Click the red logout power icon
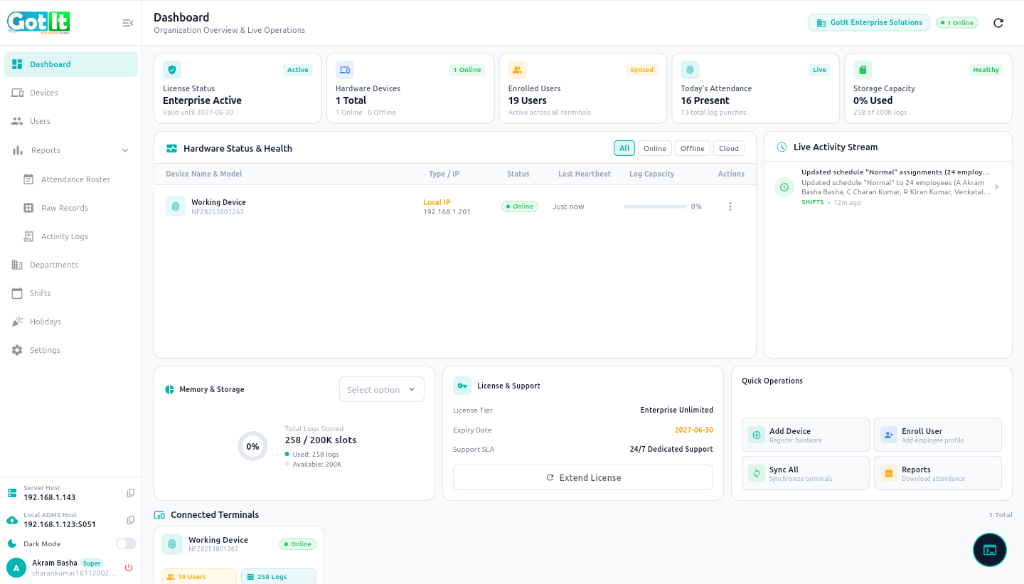The width and height of the screenshot is (1024, 584). (129, 568)
